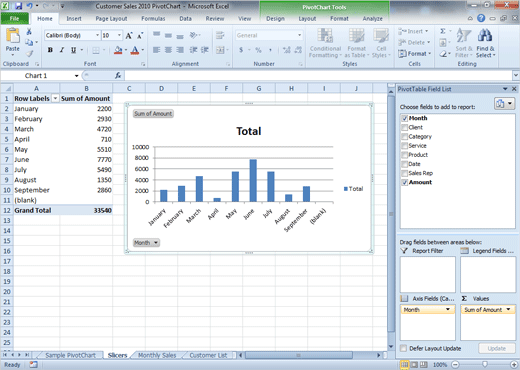Click the column A header

36,88
